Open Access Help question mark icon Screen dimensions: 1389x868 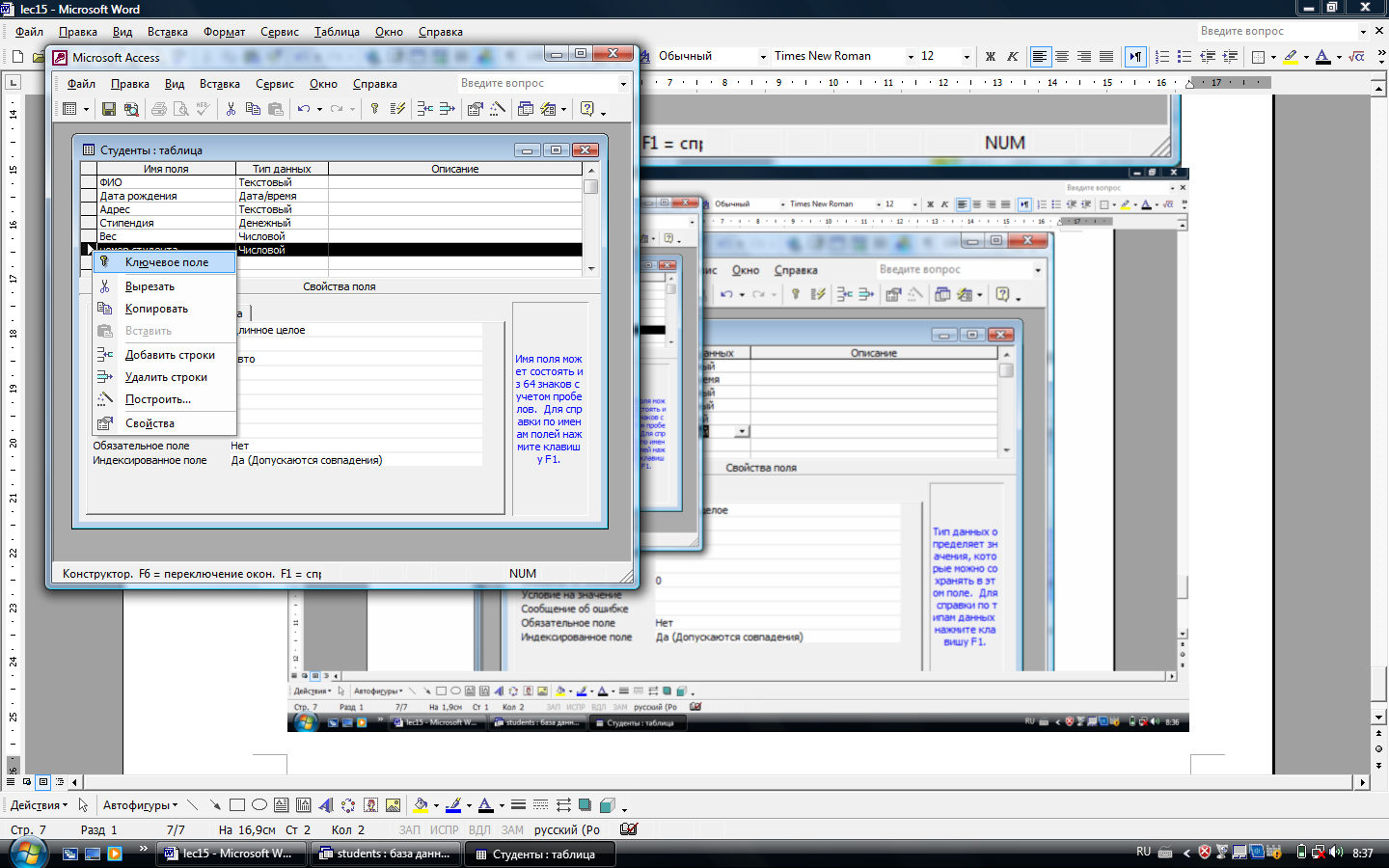(587, 109)
